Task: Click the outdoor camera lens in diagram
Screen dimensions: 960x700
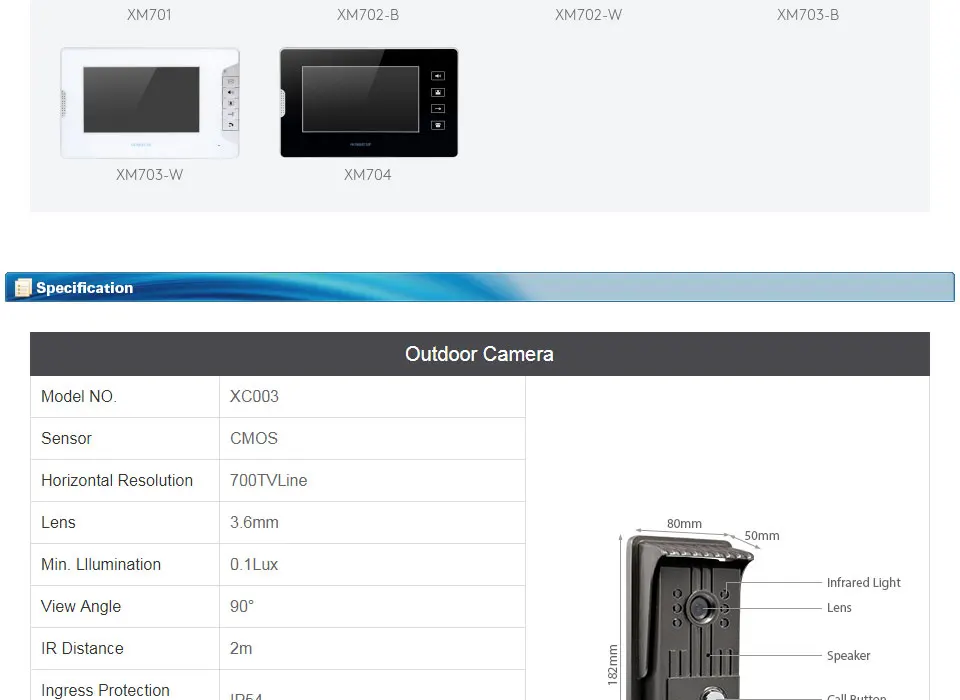Action: (x=700, y=608)
